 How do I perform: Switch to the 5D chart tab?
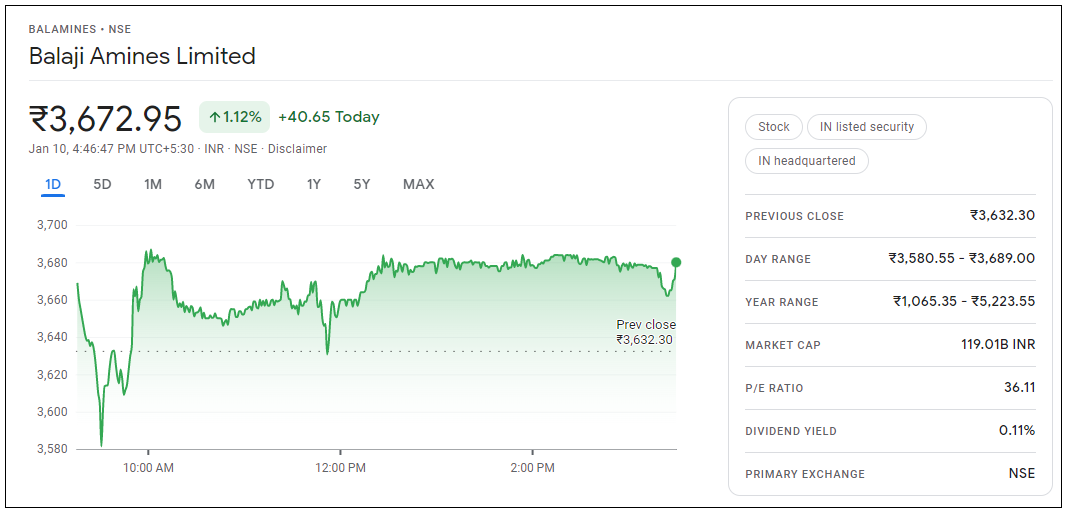pos(102,184)
